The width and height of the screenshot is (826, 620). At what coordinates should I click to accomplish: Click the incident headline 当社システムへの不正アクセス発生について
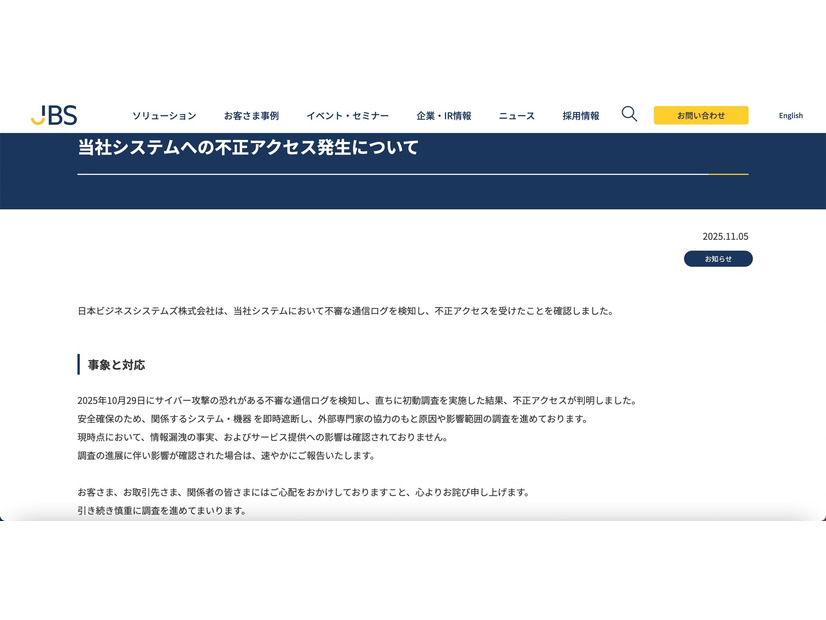coord(247,146)
